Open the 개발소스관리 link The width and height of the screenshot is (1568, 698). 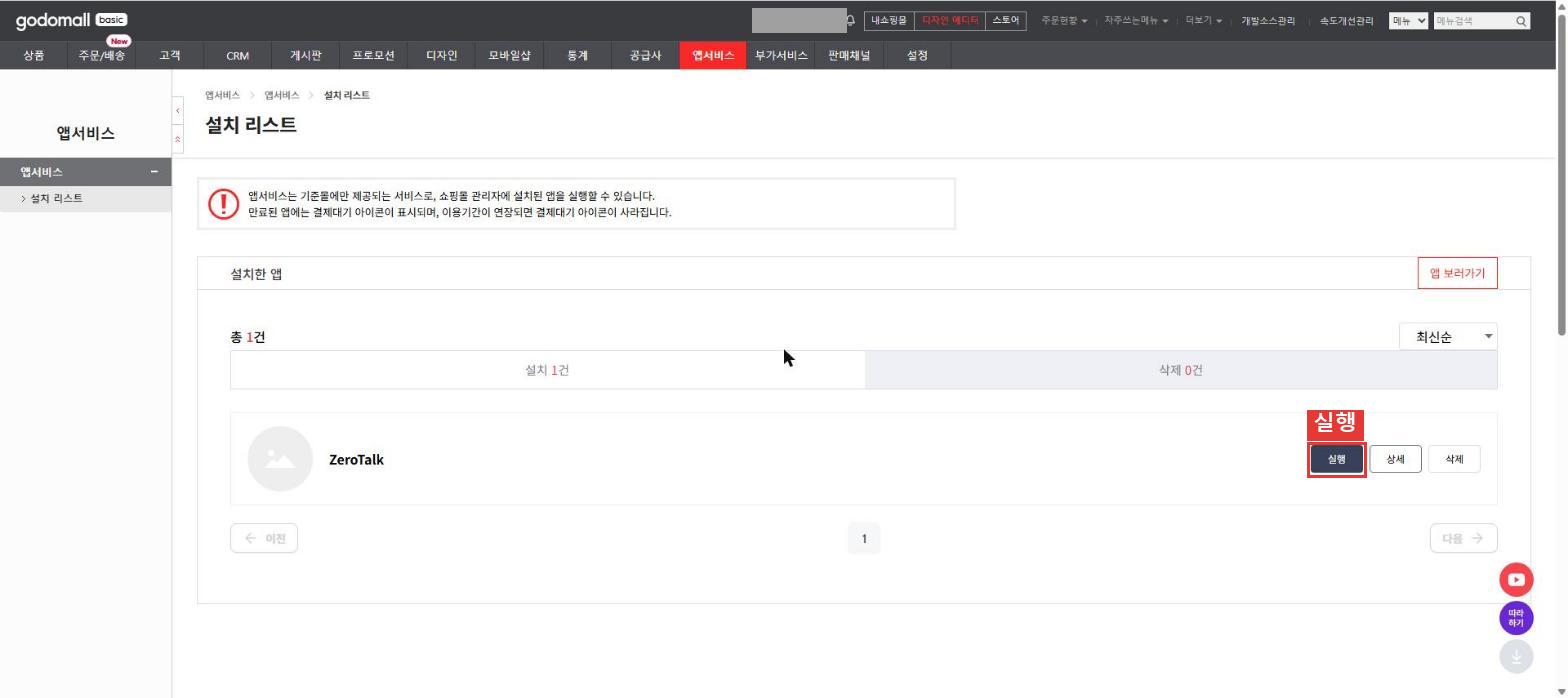tap(1268, 21)
